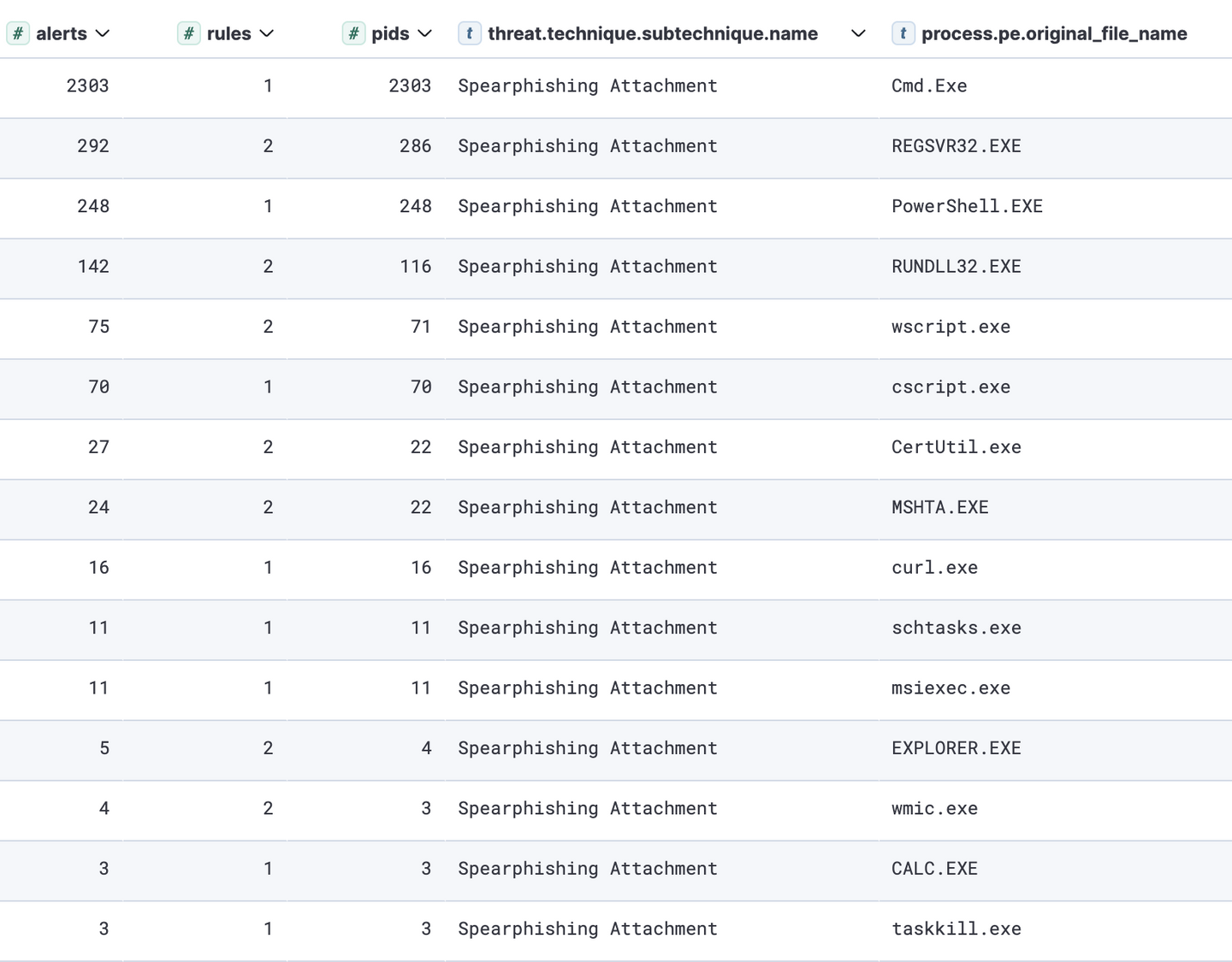1232x962 pixels.
Task: Click the text type icon beside threat.technique.subtechnique.name
Action: tap(469, 33)
